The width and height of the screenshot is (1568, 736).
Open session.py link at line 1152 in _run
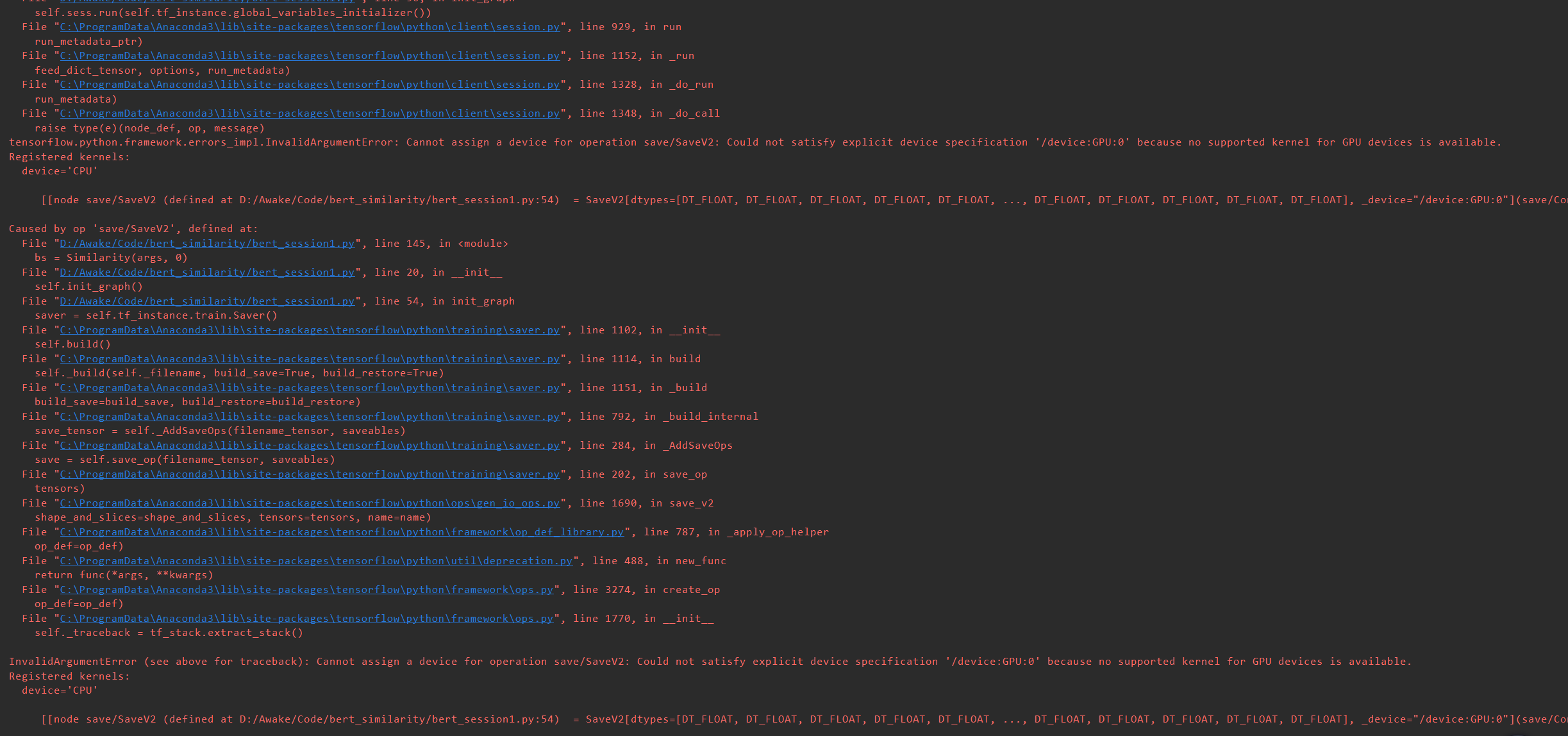309,55
